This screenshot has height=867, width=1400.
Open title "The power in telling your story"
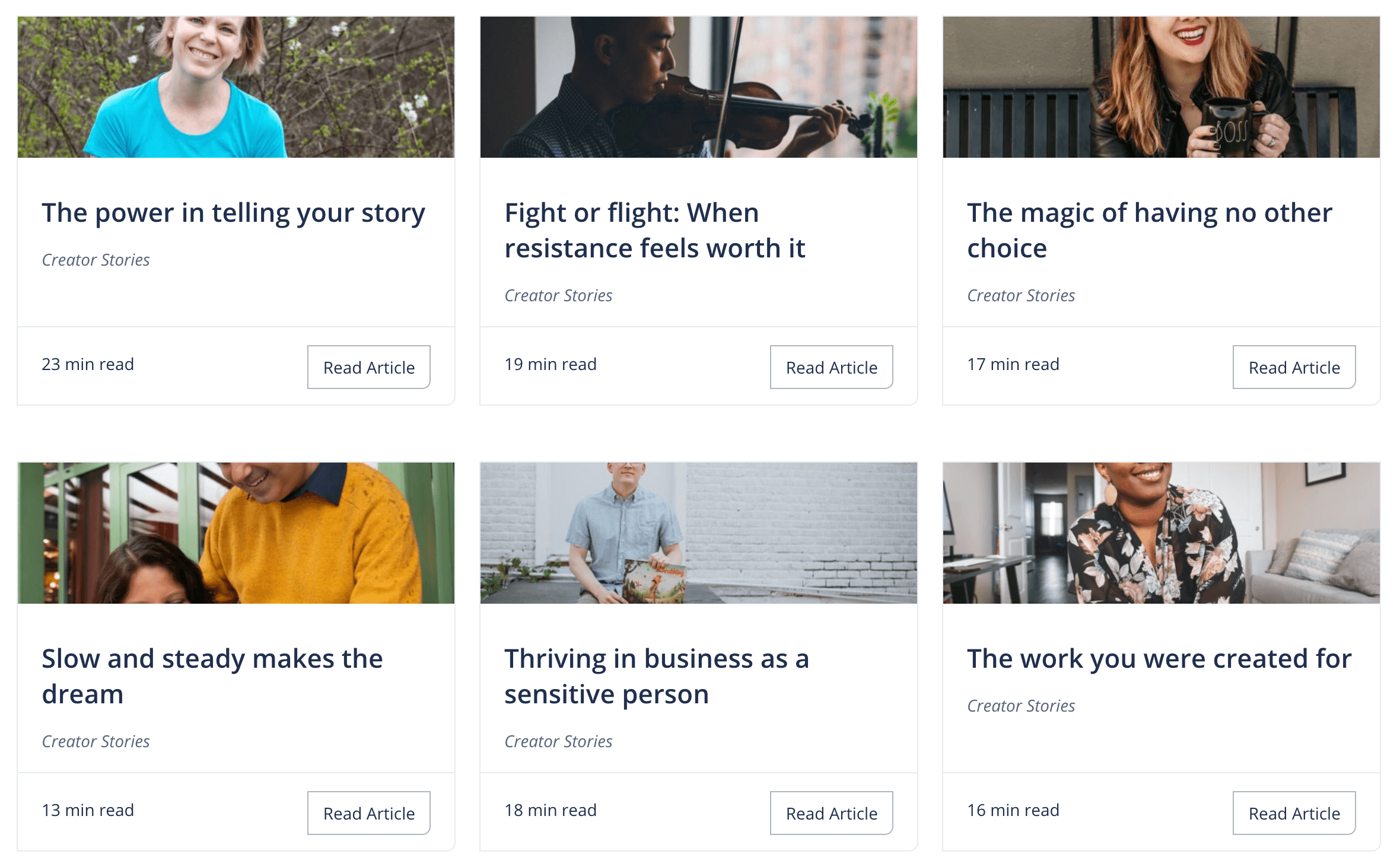tap(233, 213)
